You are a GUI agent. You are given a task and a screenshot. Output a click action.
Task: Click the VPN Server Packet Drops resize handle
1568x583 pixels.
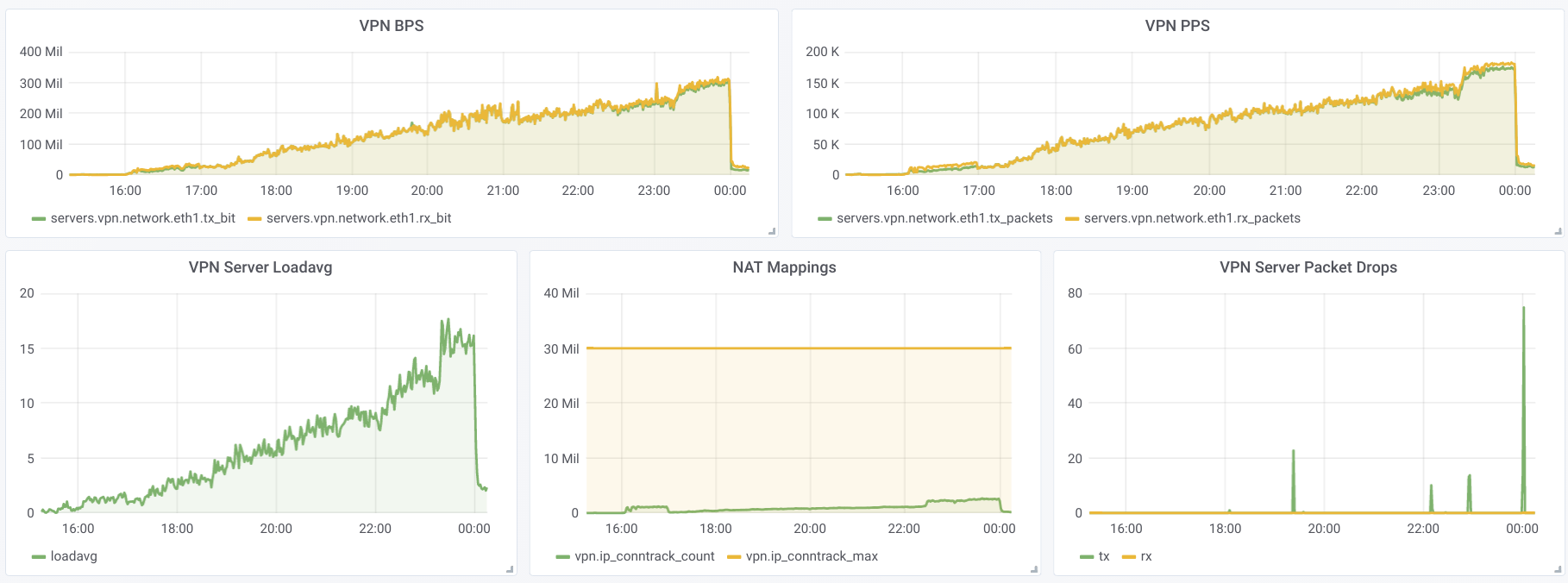(1558, 569)
